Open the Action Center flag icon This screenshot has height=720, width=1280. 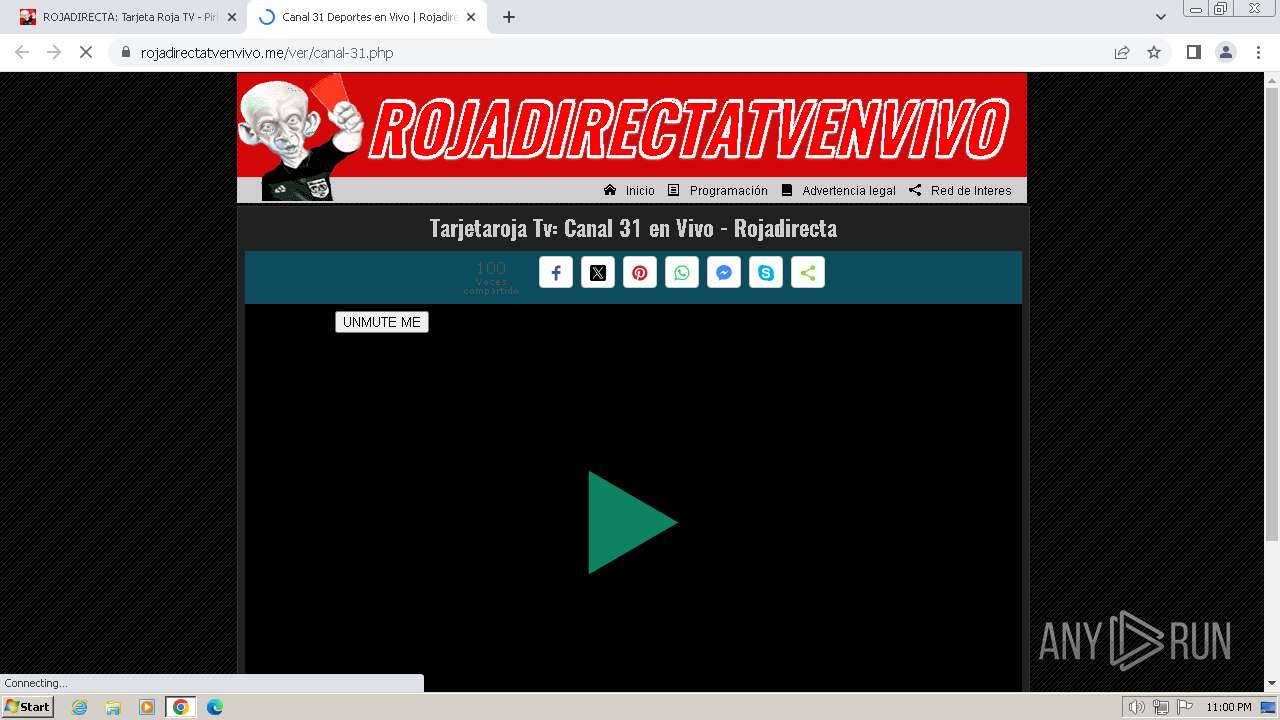(x=1185, y=707)
